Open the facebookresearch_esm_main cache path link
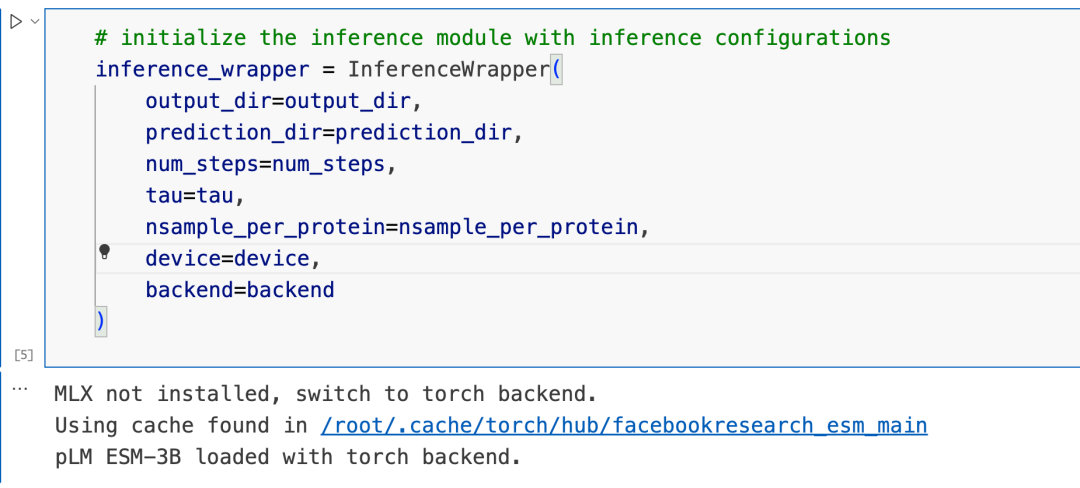The image size is (1080, 488). tap(624, 426)
